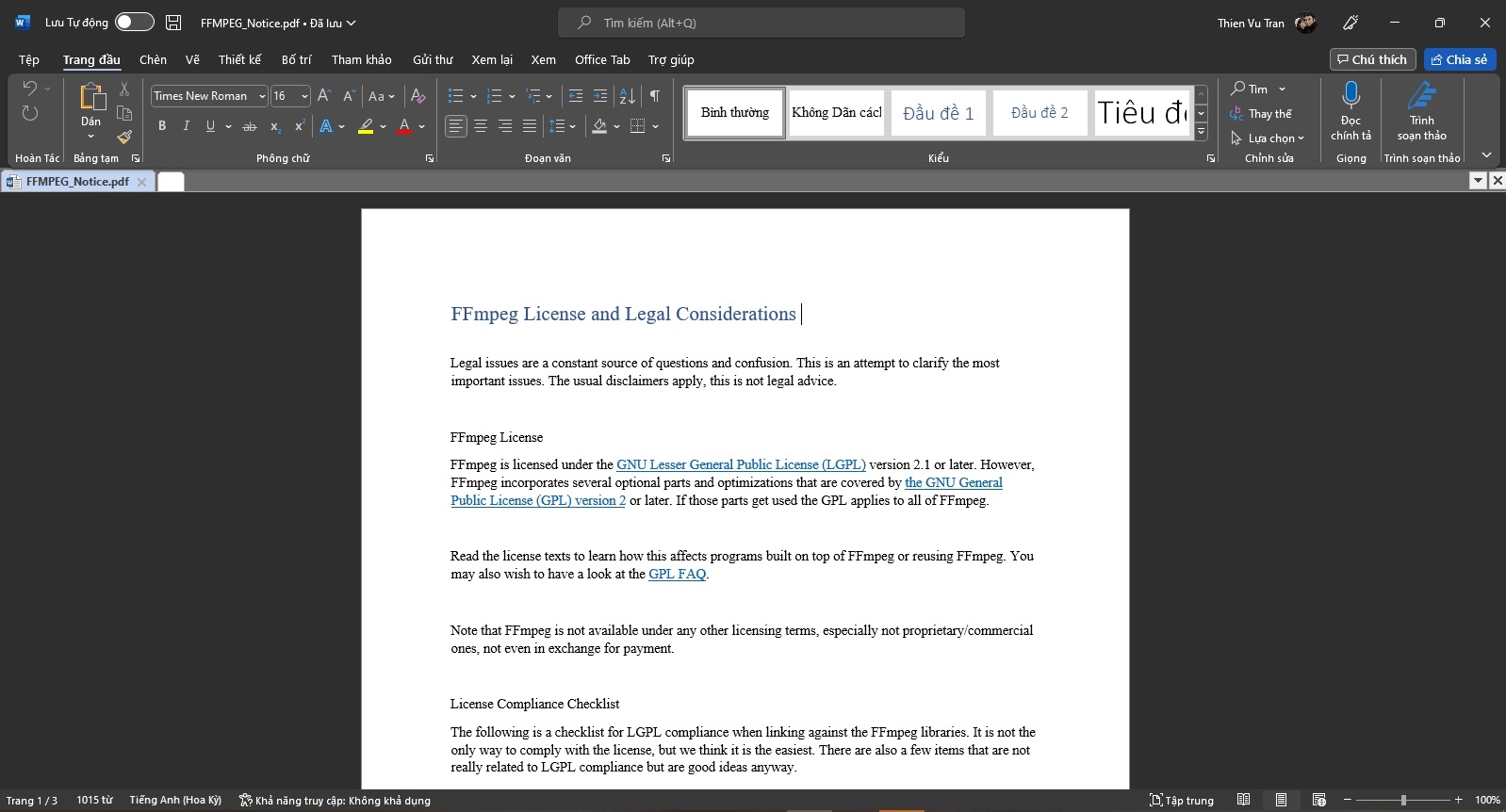Open numbering list dropdown arrow
Viewport: 1506px width, 812px height.
(x=512, y=96)
